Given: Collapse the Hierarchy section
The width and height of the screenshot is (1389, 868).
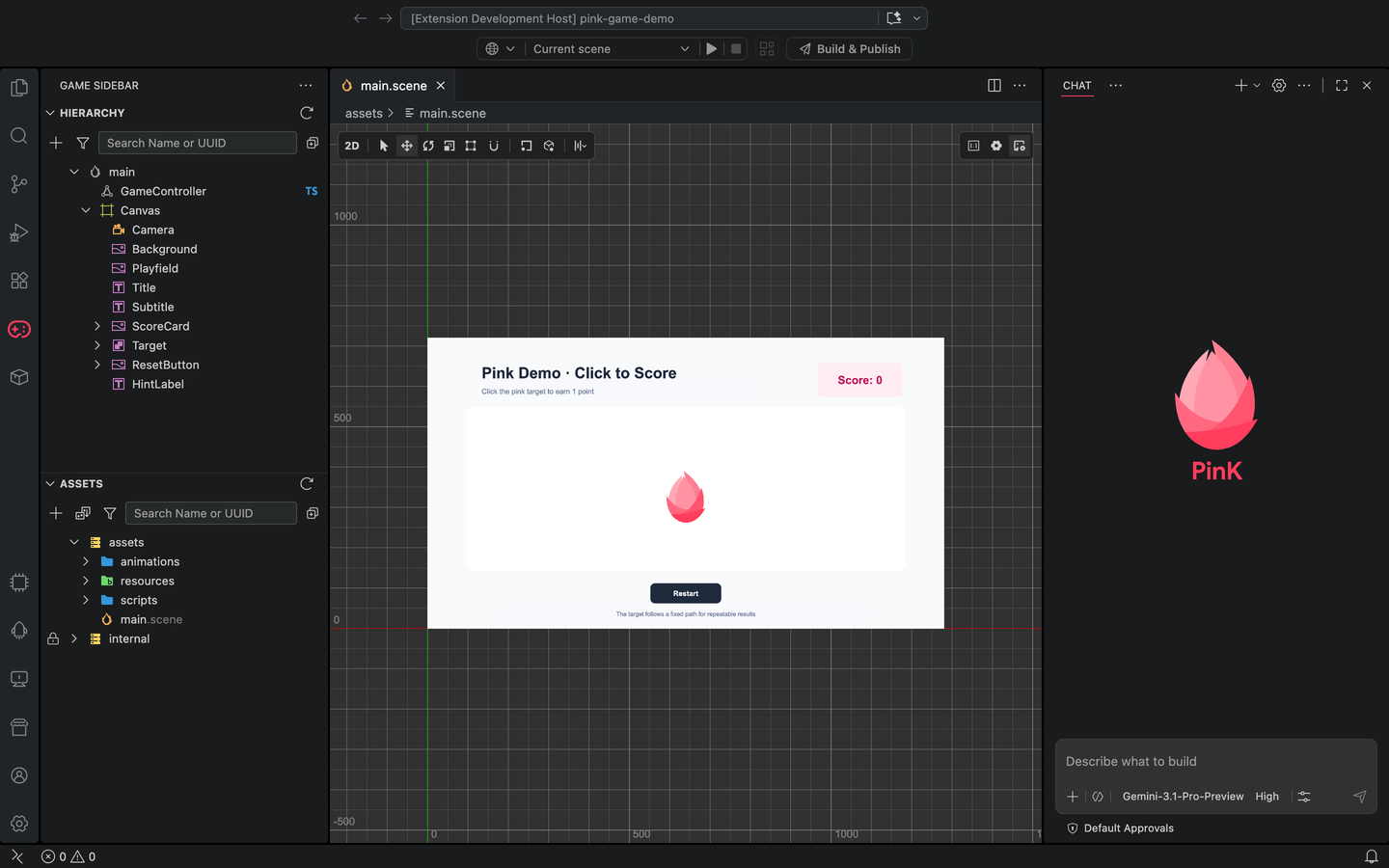Looking at the screenshot, I should (50, 113).
